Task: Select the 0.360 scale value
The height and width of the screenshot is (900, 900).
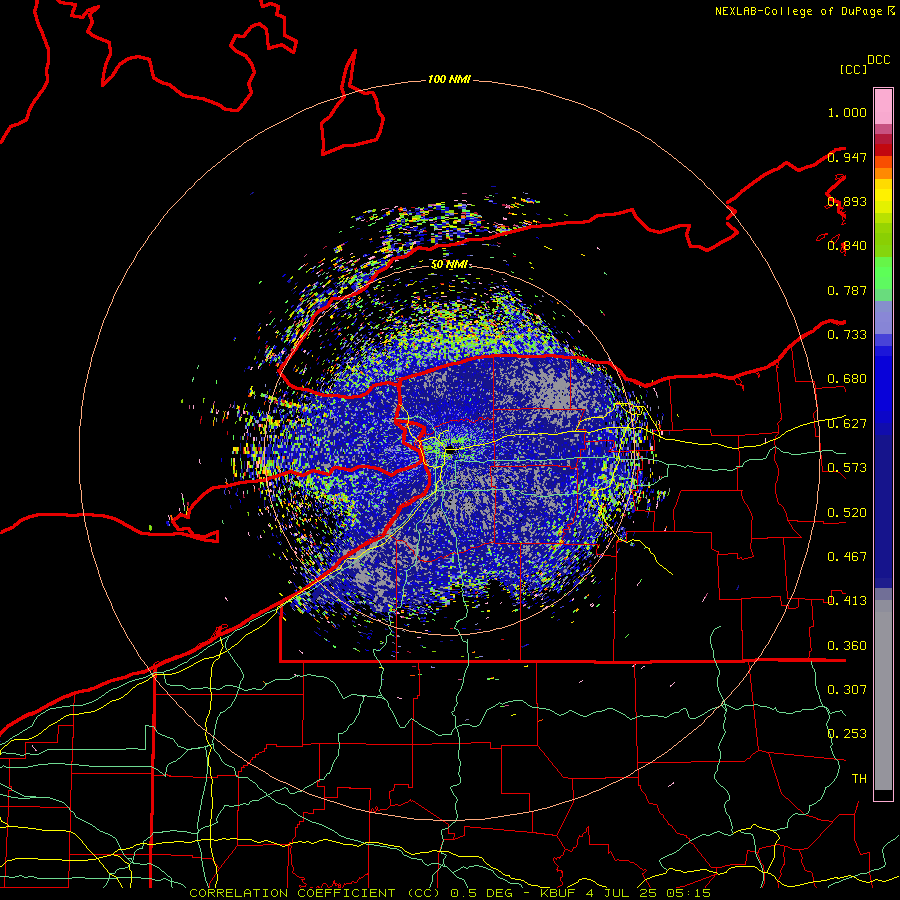Action: tap(847, 646)
